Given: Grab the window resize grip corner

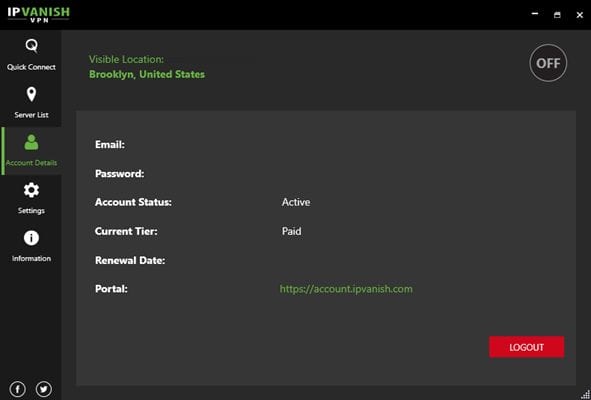Looking at the screenshot, I should [585, 395].
